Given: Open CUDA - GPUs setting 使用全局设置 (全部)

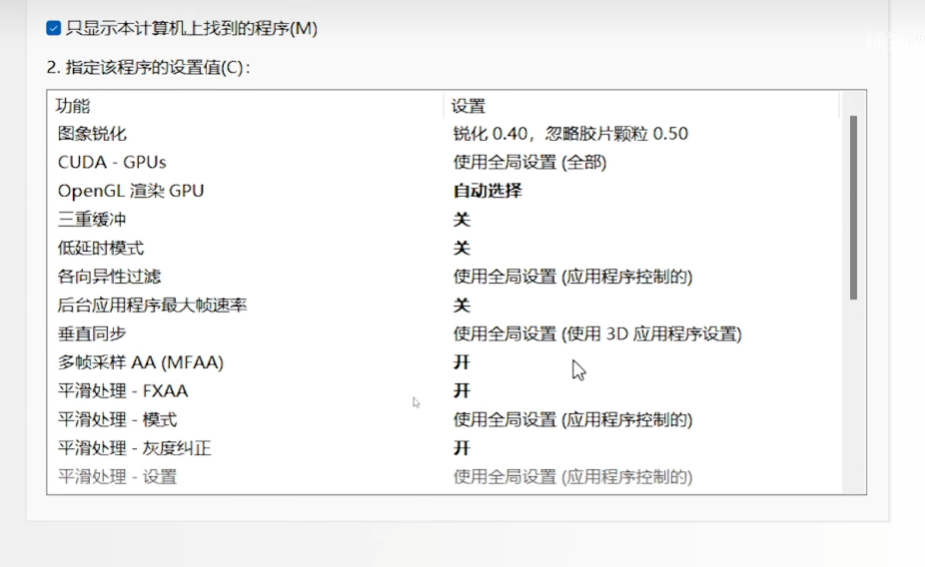Looking at the screenshot, I should coord(530,162).
